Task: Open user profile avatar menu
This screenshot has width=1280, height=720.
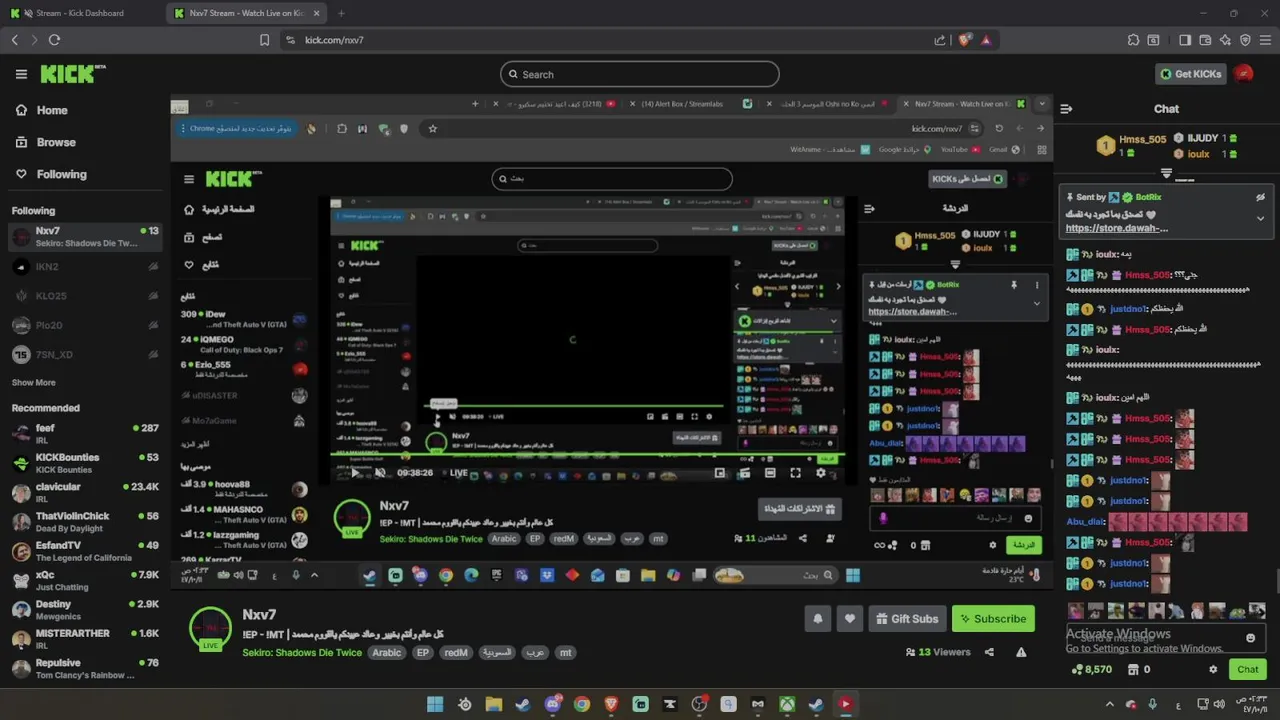Action: [x=1243, y=74]
